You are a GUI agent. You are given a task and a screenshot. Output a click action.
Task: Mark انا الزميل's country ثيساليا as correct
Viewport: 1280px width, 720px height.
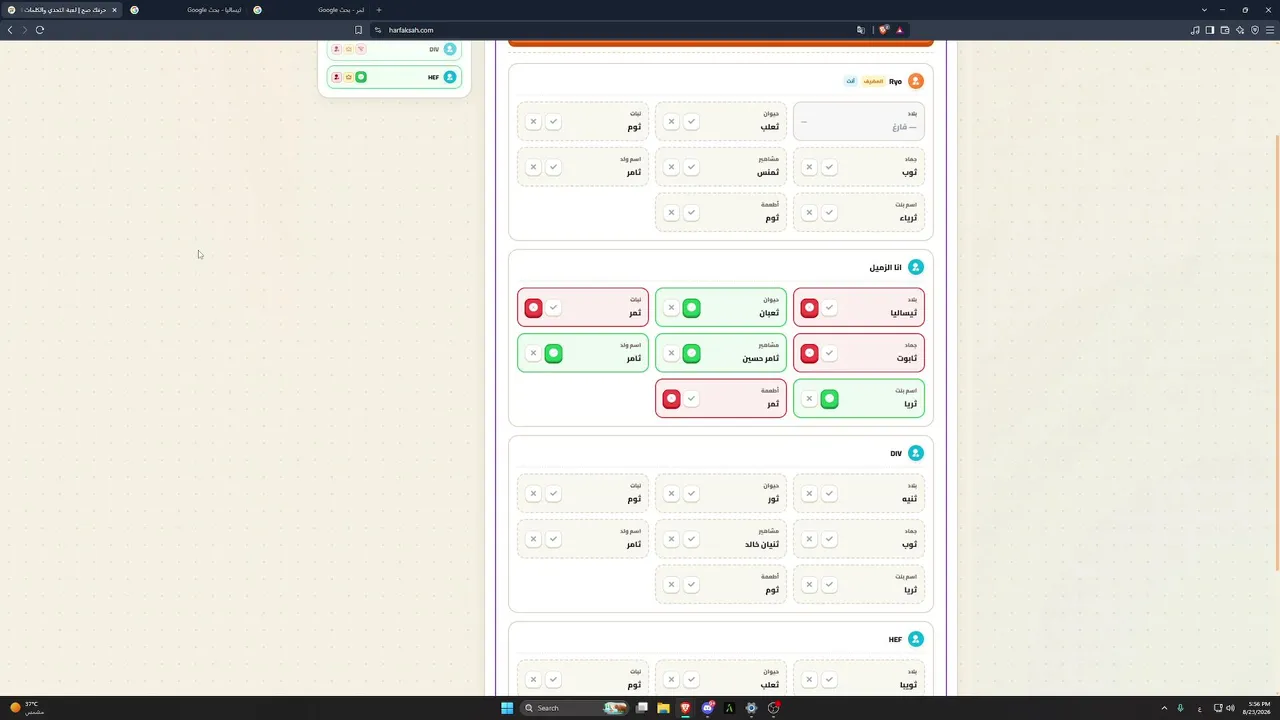pos(829,308)
